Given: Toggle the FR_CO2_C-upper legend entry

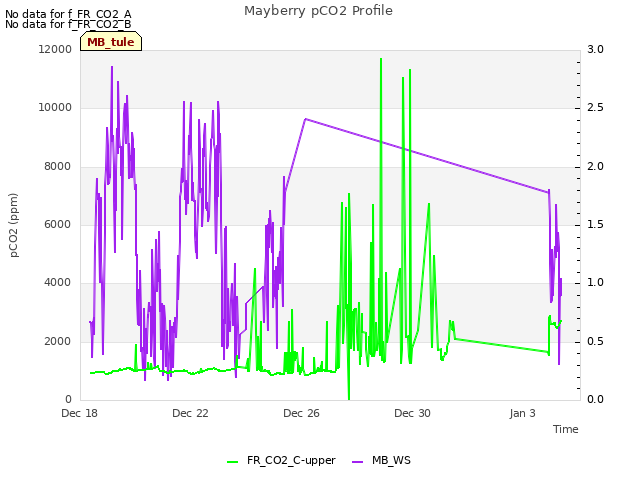Looking at the screenshot, I should click(281, 460).
